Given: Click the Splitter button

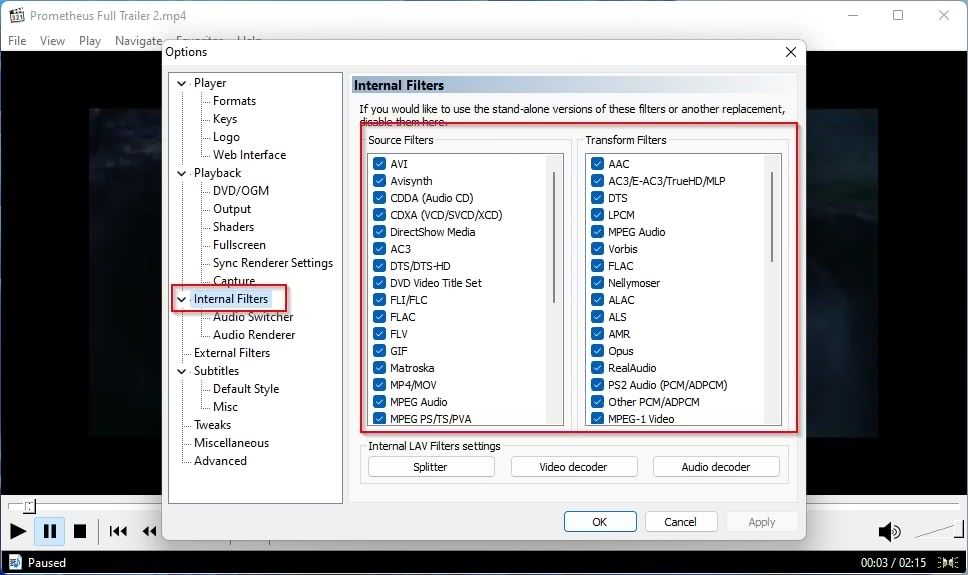Looking at the screenshot, I should tap(431, 467).
